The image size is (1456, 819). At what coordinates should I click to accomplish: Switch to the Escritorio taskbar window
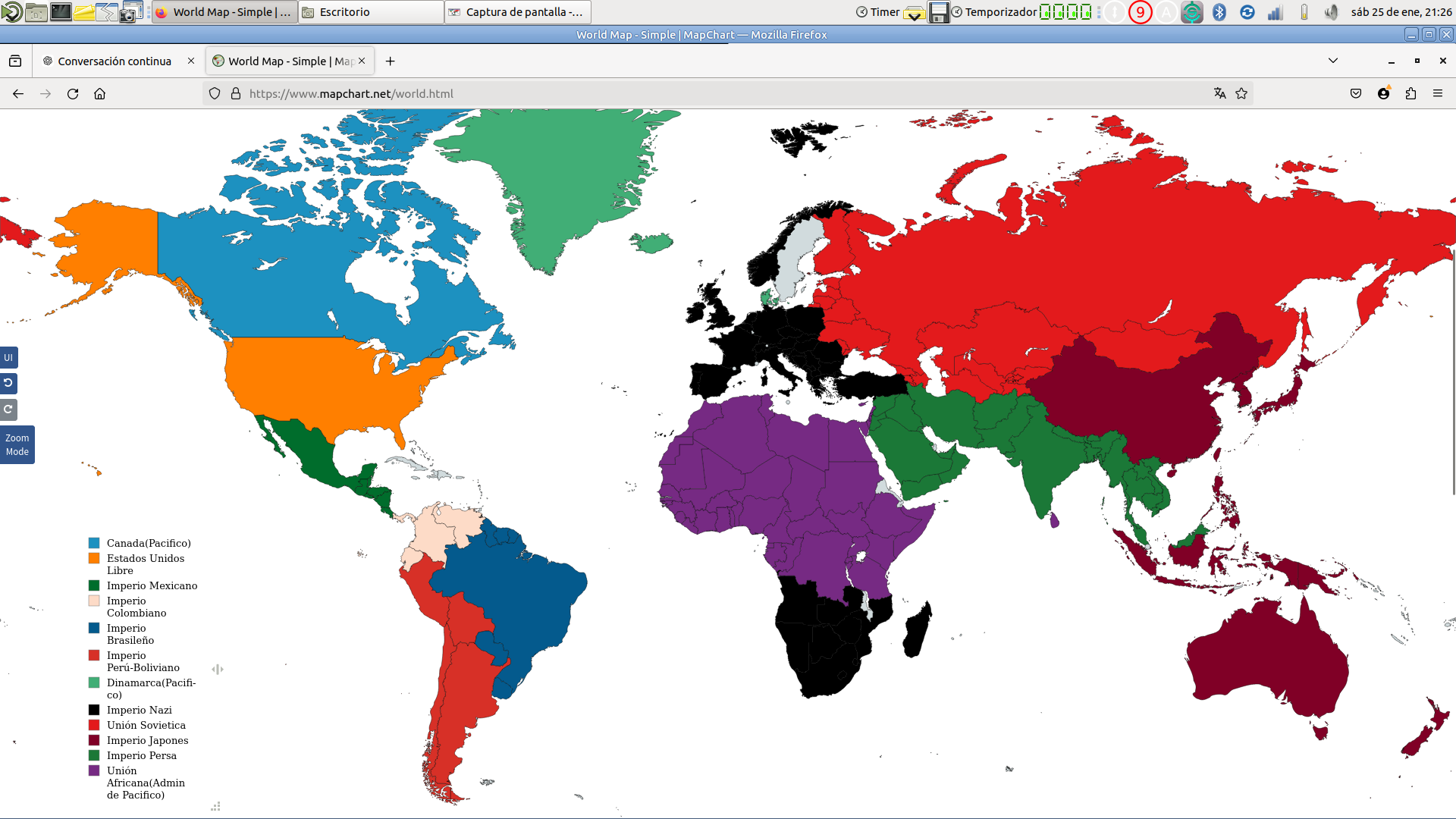click(371, 11)
